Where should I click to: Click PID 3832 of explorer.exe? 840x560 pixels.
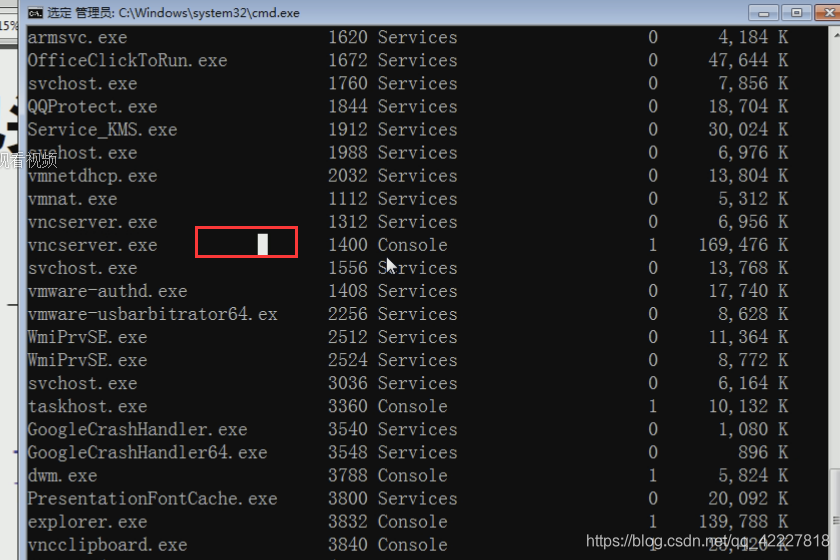click(348, 521)
